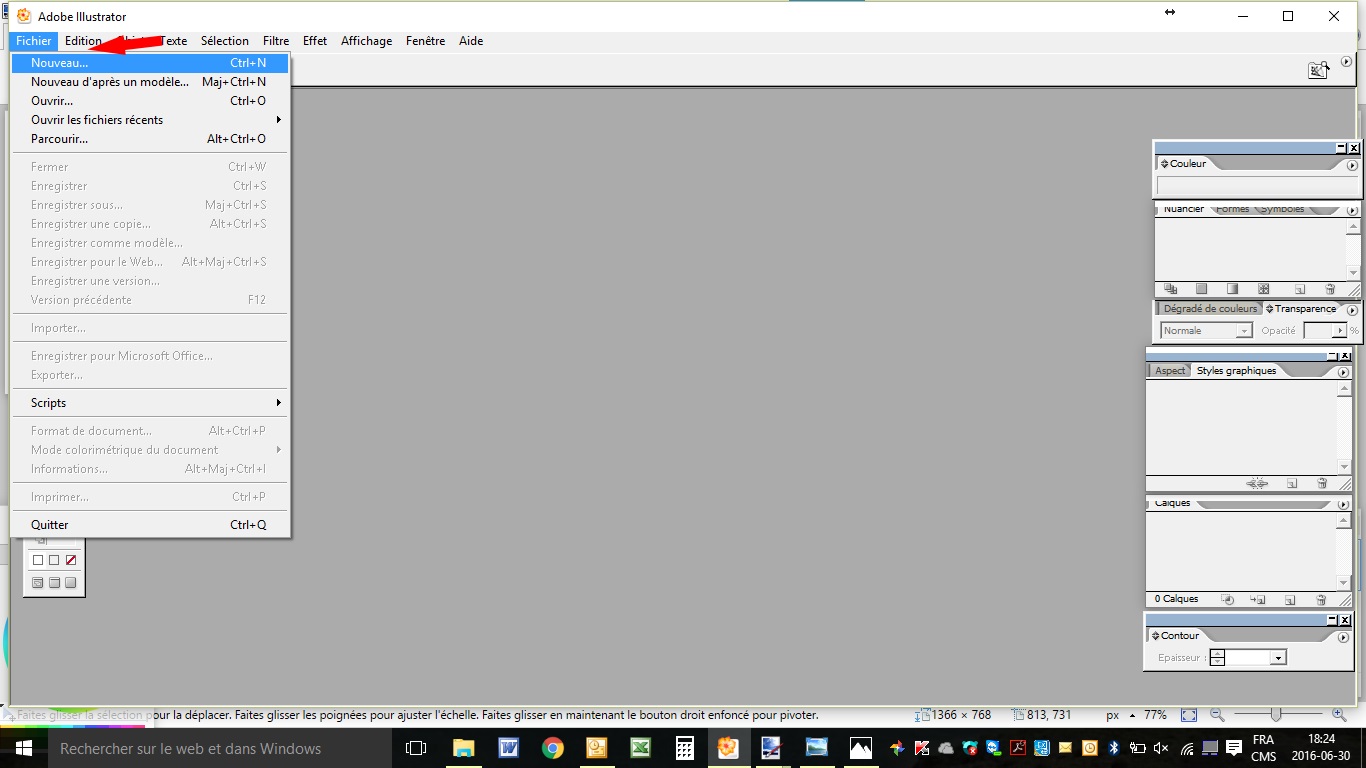The image size is (1366, 768).
Task: Open the Contour panel options menu
Action: 1344,636
